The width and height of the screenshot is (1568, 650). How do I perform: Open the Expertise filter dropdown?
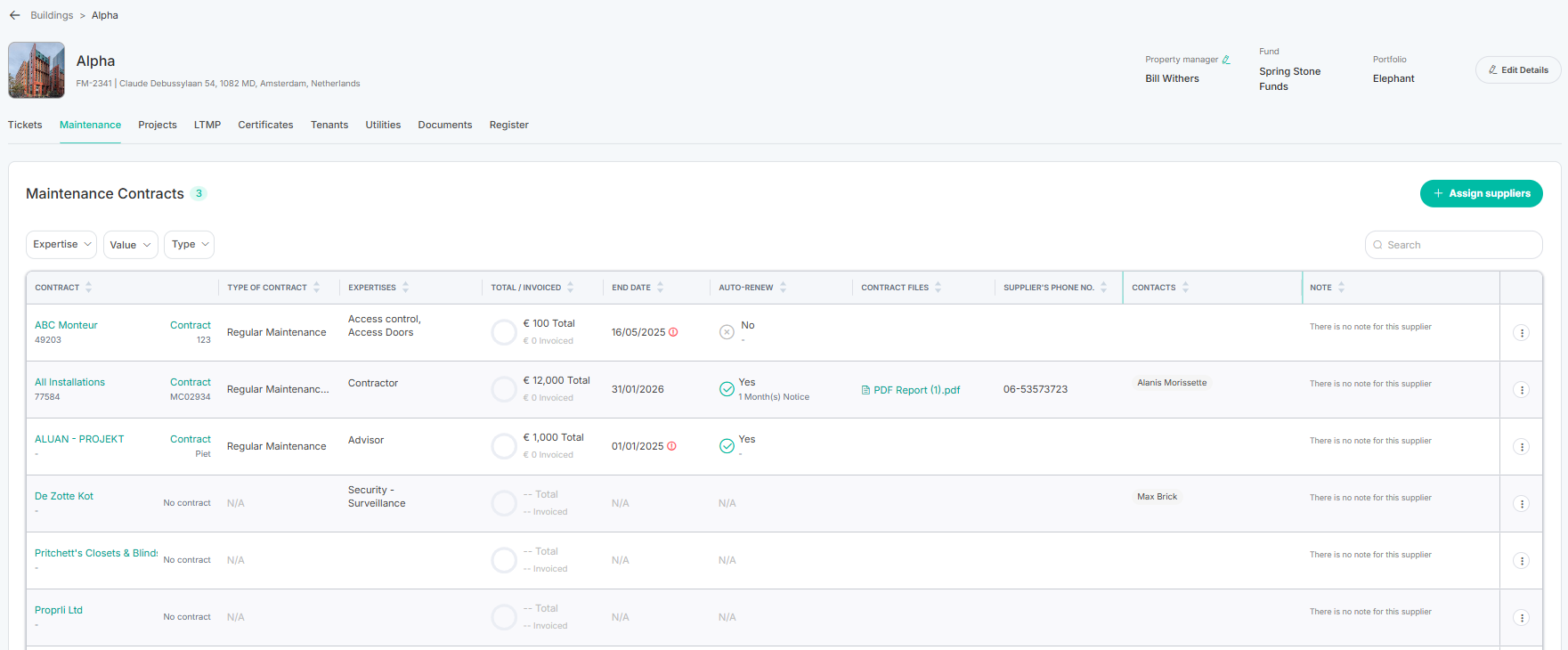61,245
